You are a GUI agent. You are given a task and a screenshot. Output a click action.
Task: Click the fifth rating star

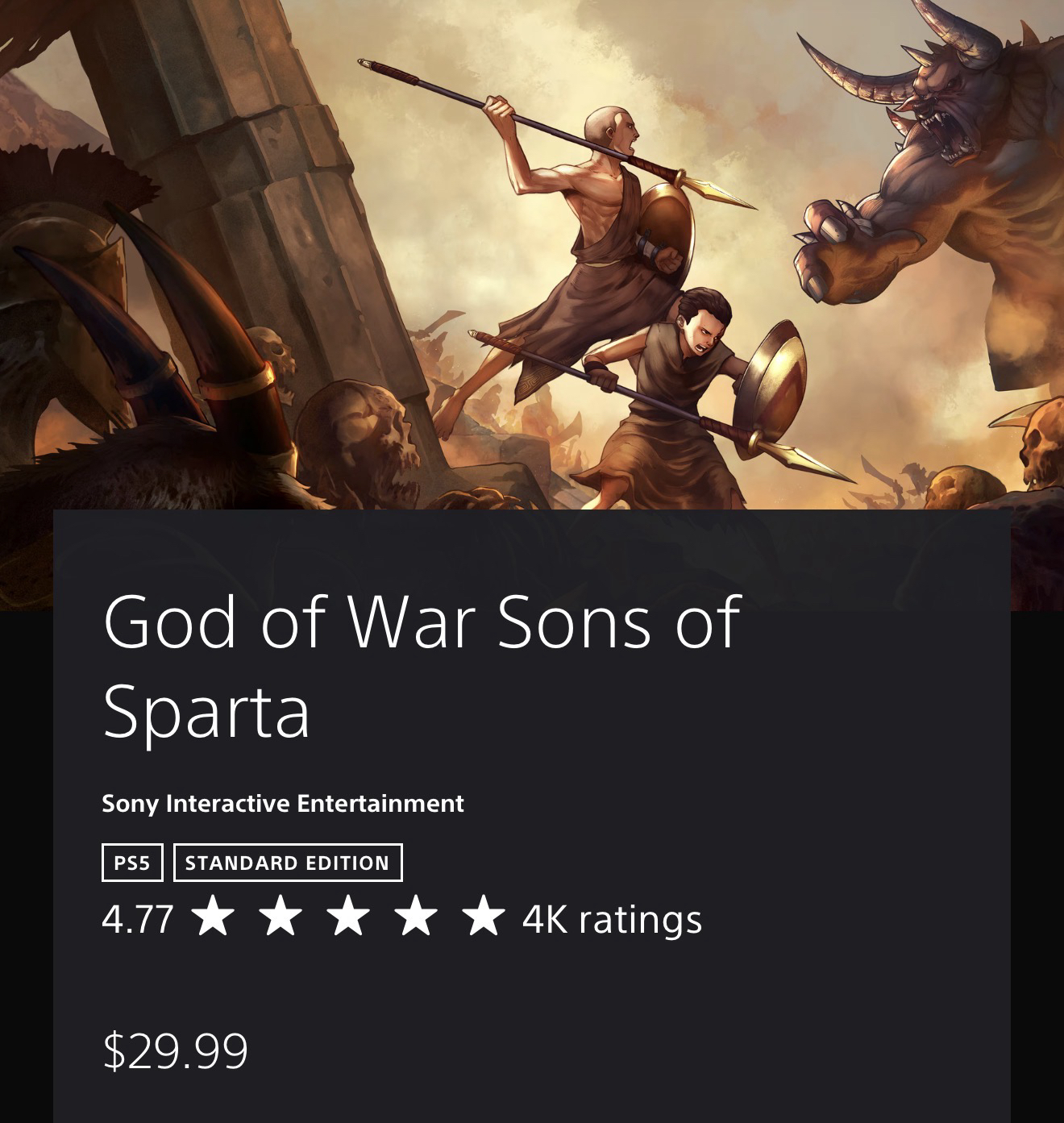pos(484,917)
